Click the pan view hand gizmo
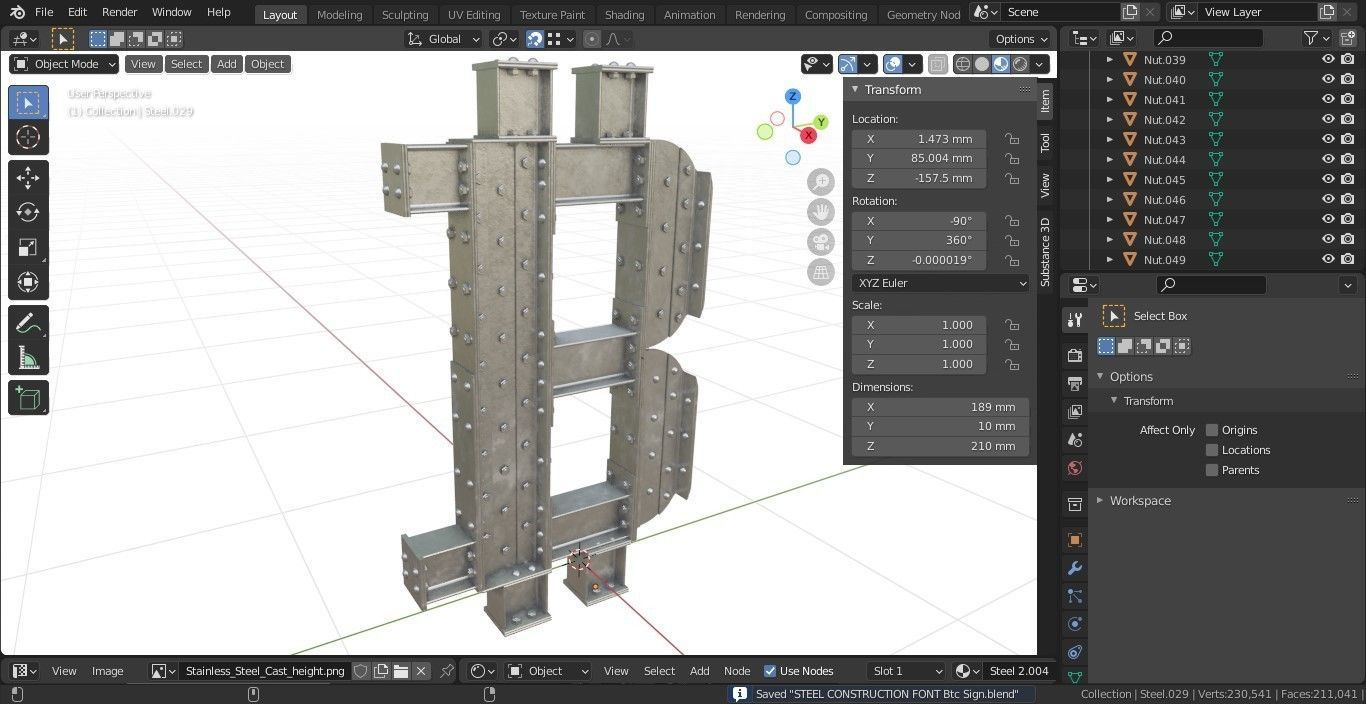The image size is (1366, 704). click(821, 212)
